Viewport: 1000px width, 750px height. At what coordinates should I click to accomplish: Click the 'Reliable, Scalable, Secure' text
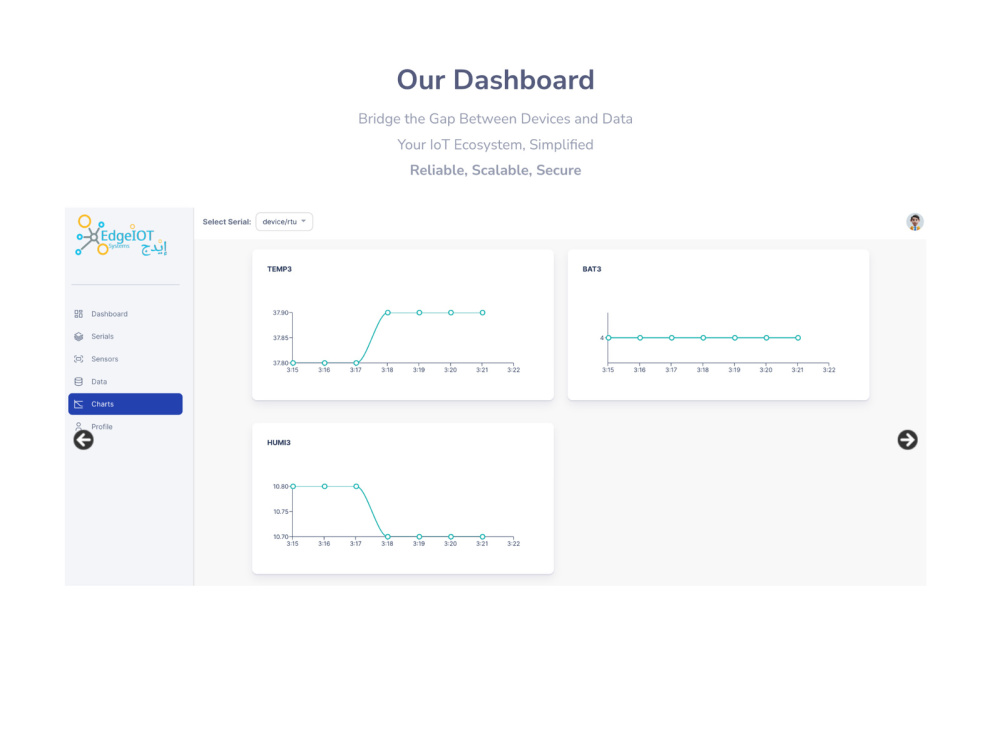pyautogui.click(x=496, y=170)
